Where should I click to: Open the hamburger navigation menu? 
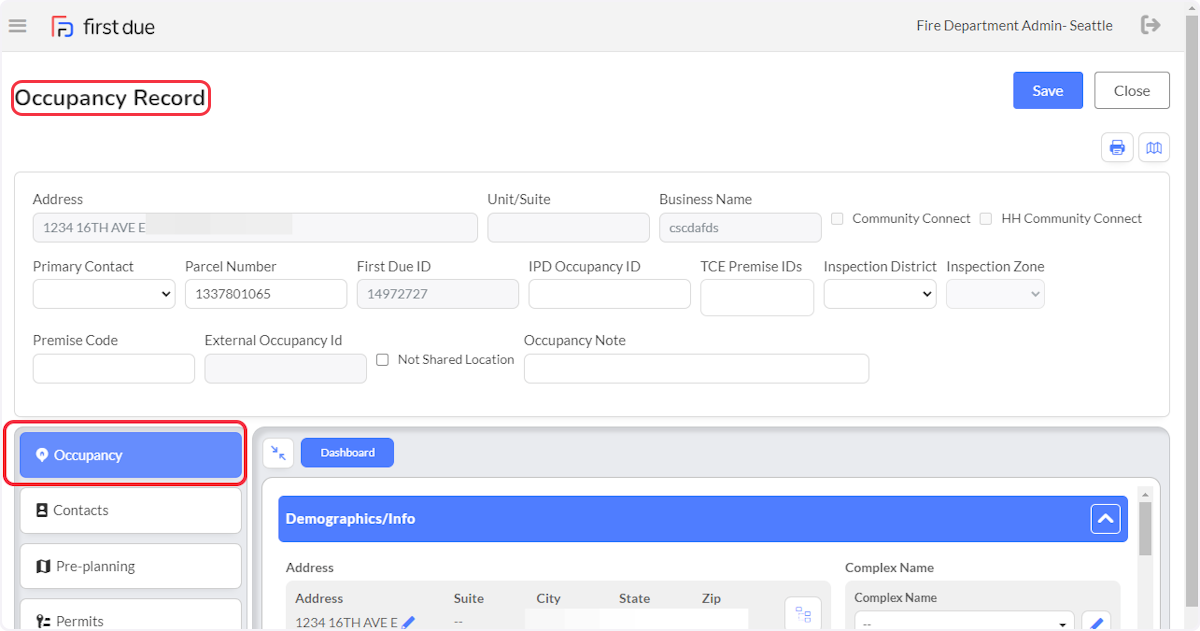click(17, 26)
